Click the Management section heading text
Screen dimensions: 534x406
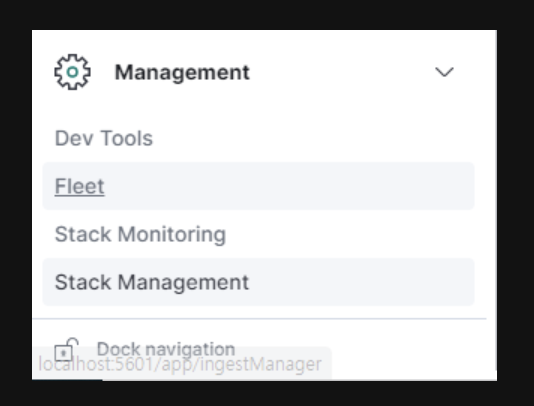click(x=182, y=72)
